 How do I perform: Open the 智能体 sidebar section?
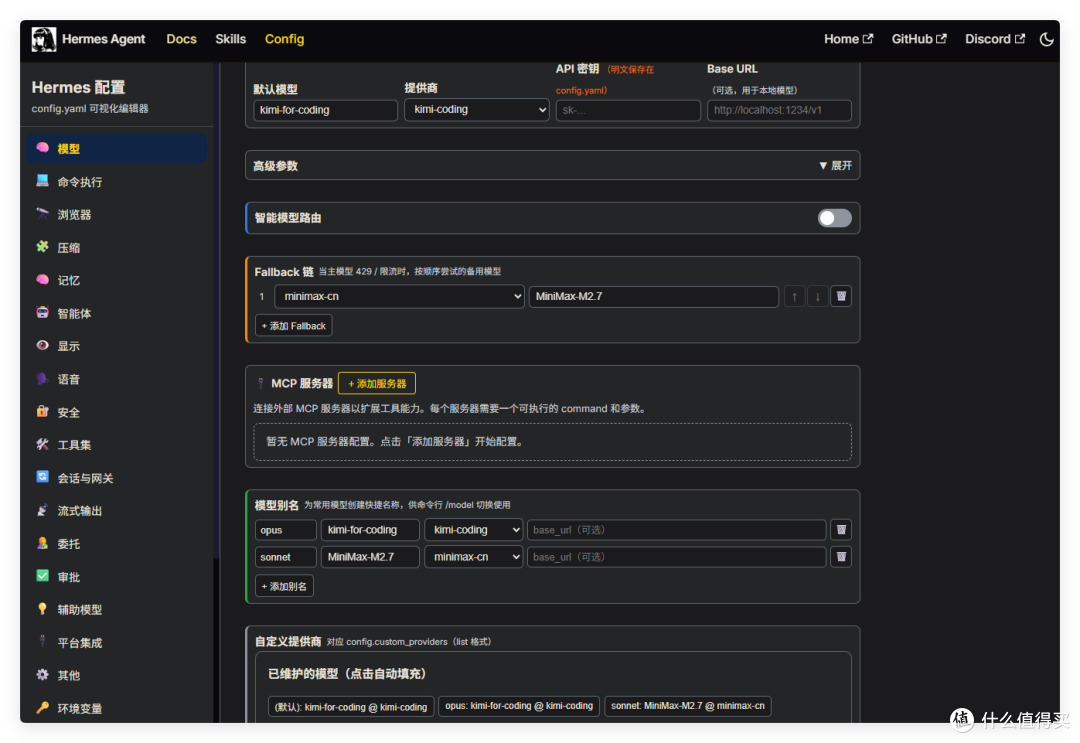pyautogui.click(x=116, y=313)
